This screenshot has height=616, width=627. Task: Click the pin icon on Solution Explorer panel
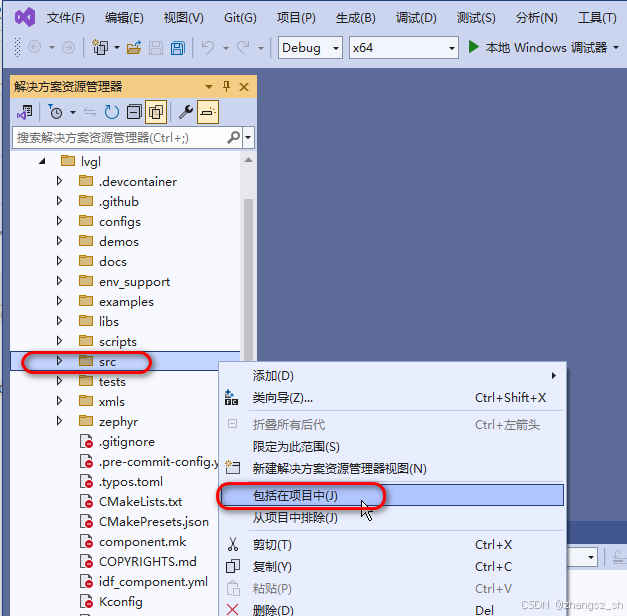pyautogui.click(x=226, y=86)
